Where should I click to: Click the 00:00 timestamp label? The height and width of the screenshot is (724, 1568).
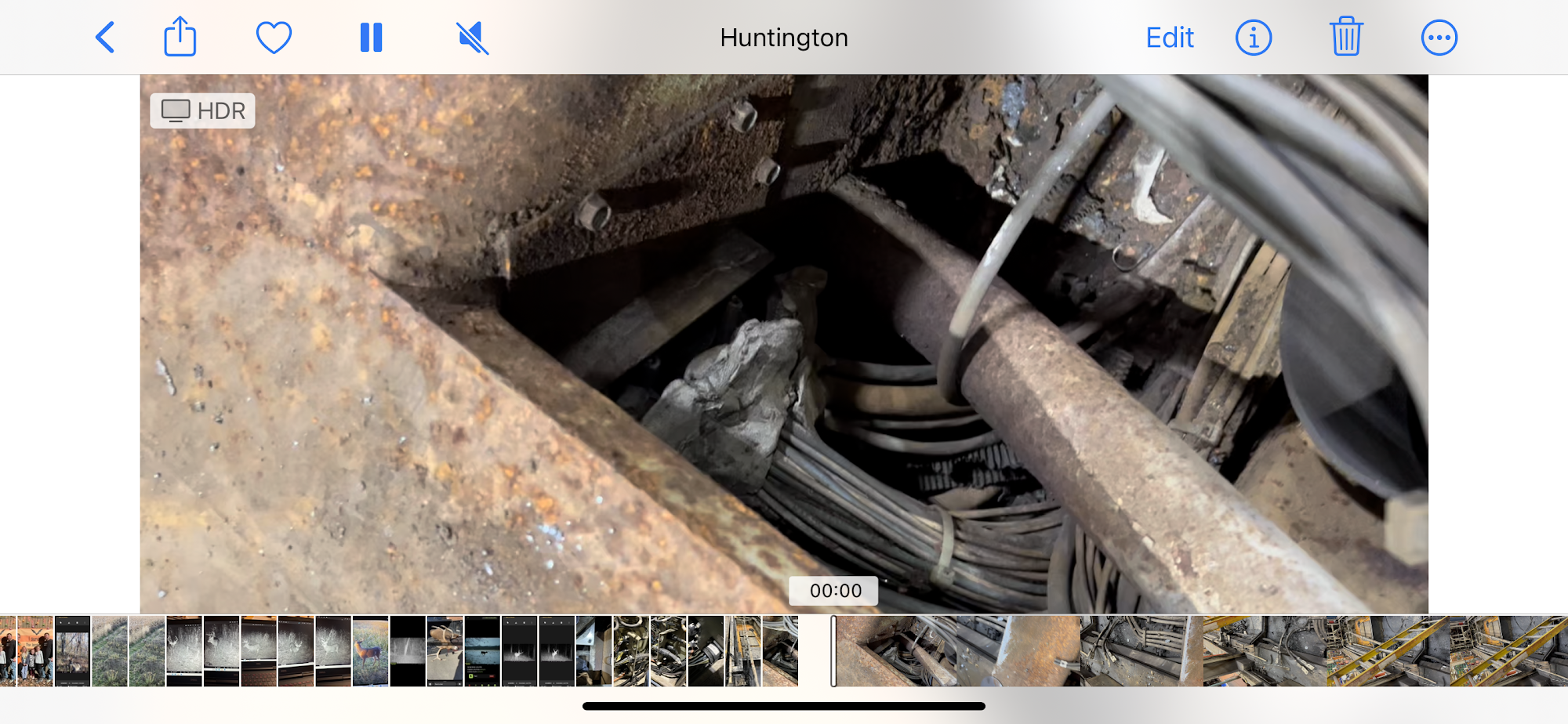[835, 591]
